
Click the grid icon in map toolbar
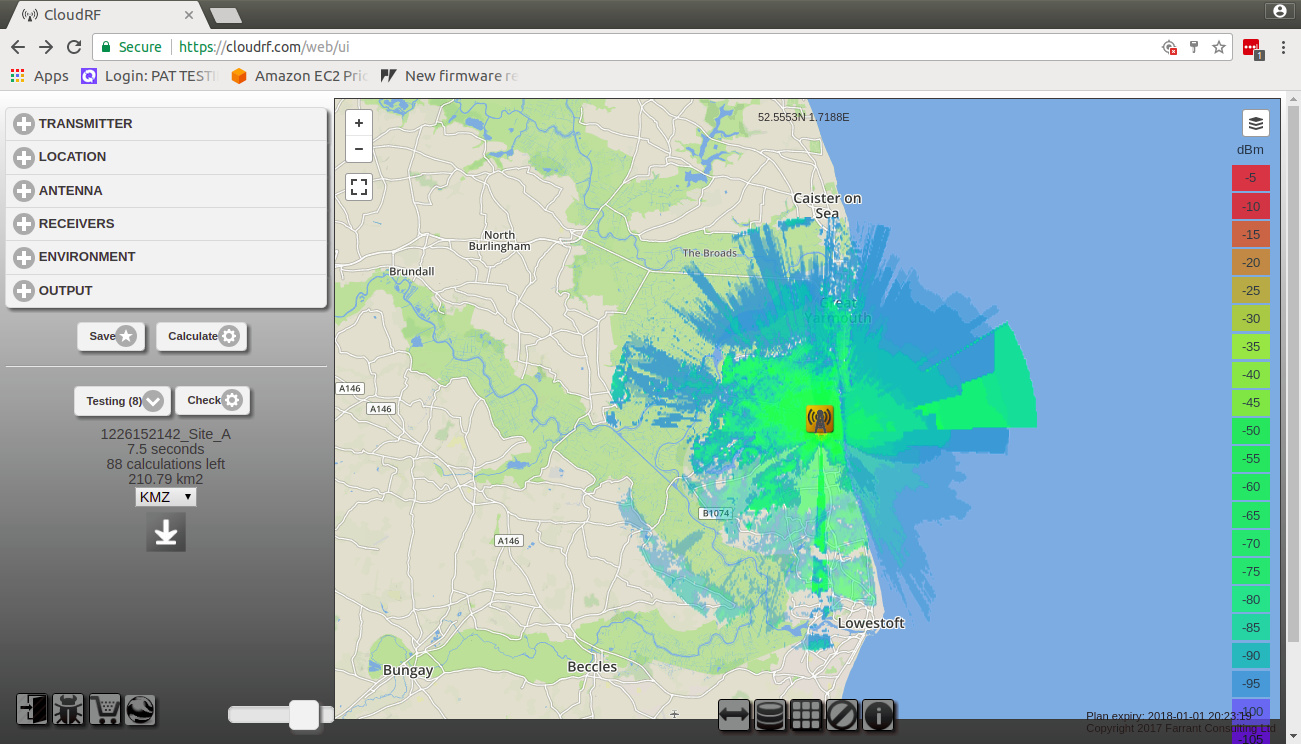(x=806, y=715)
